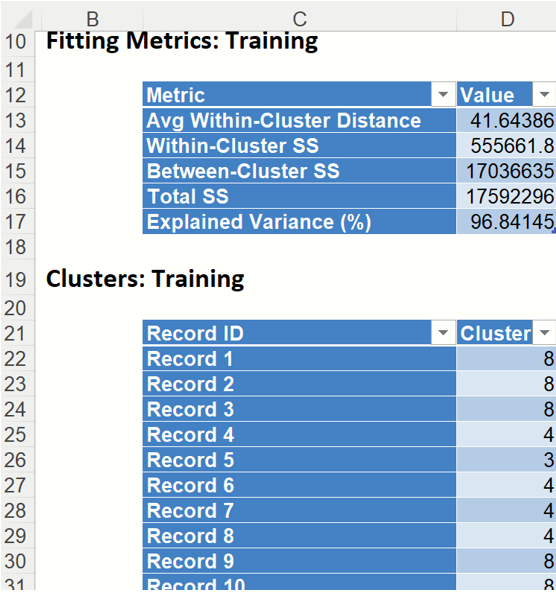Viewport: 556px width, 592px height.
Task: Select the value 17592296
Action: (506, 196)
